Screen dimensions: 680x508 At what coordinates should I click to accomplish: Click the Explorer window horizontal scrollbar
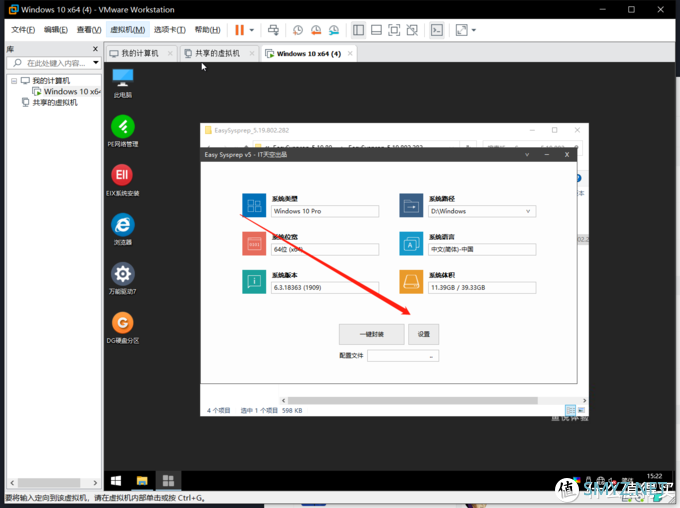coord(412,400)
